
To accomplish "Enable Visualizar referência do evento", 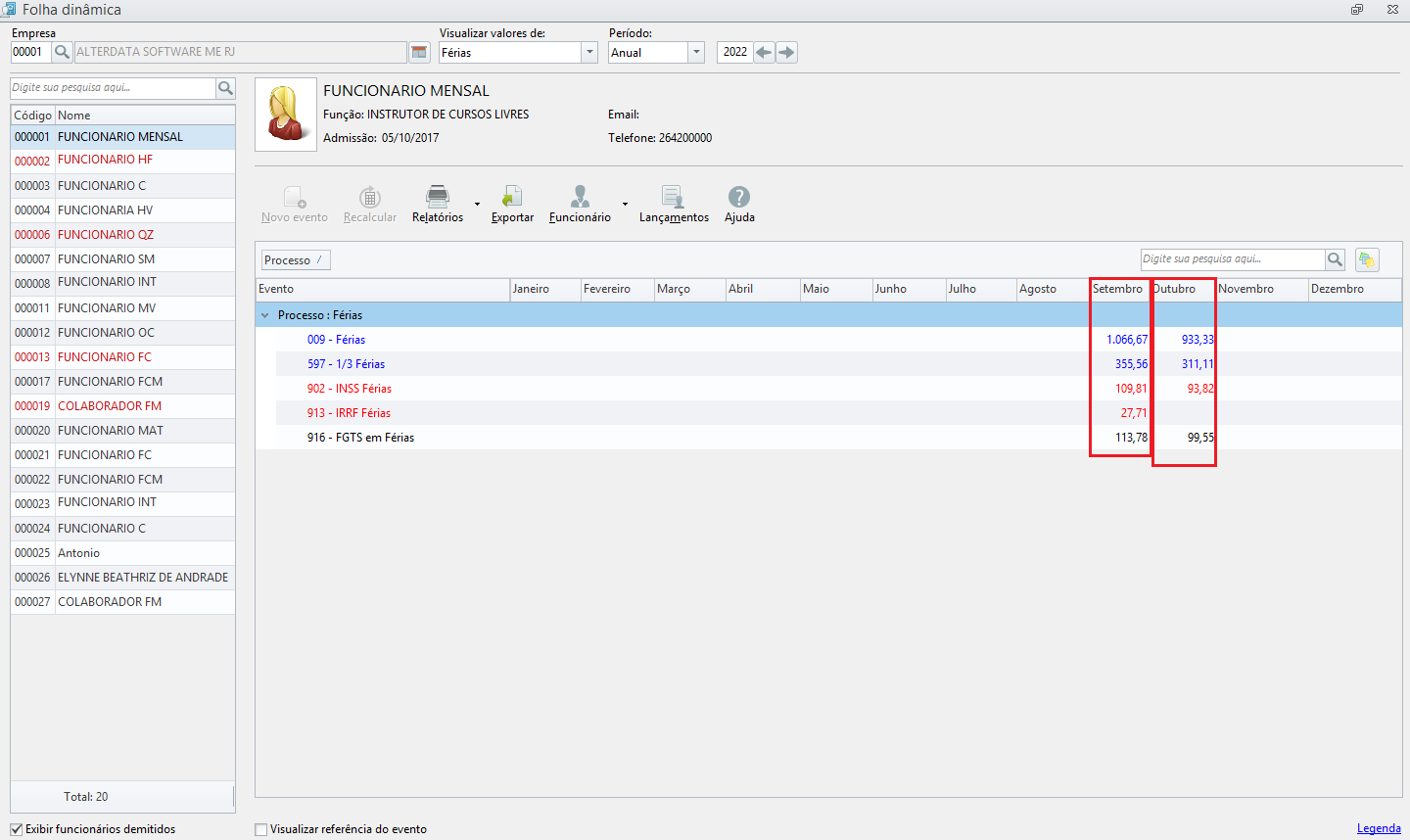I will coord(261,829).
